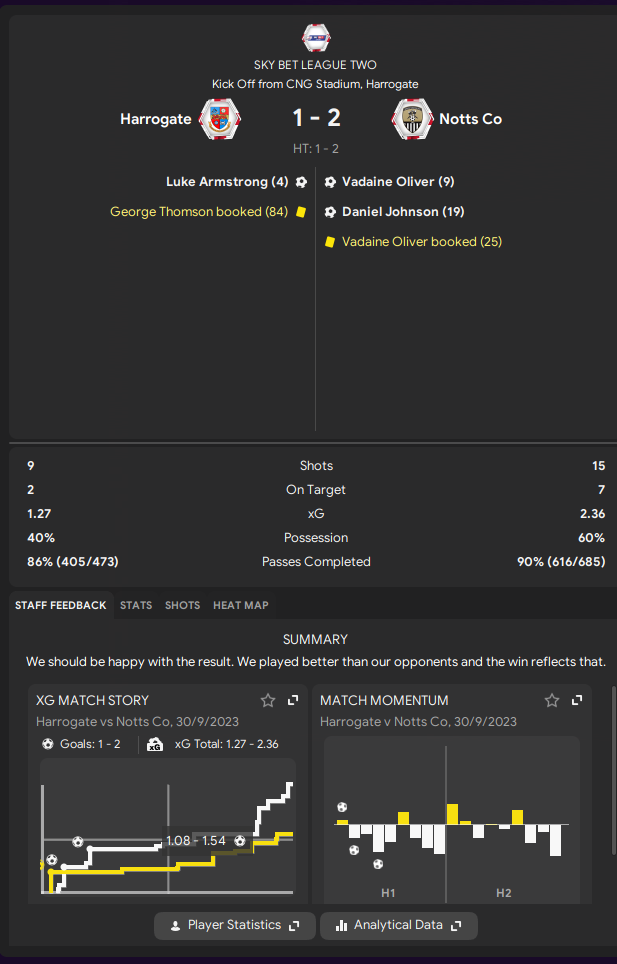Open Analytical Data

(399, 925)
